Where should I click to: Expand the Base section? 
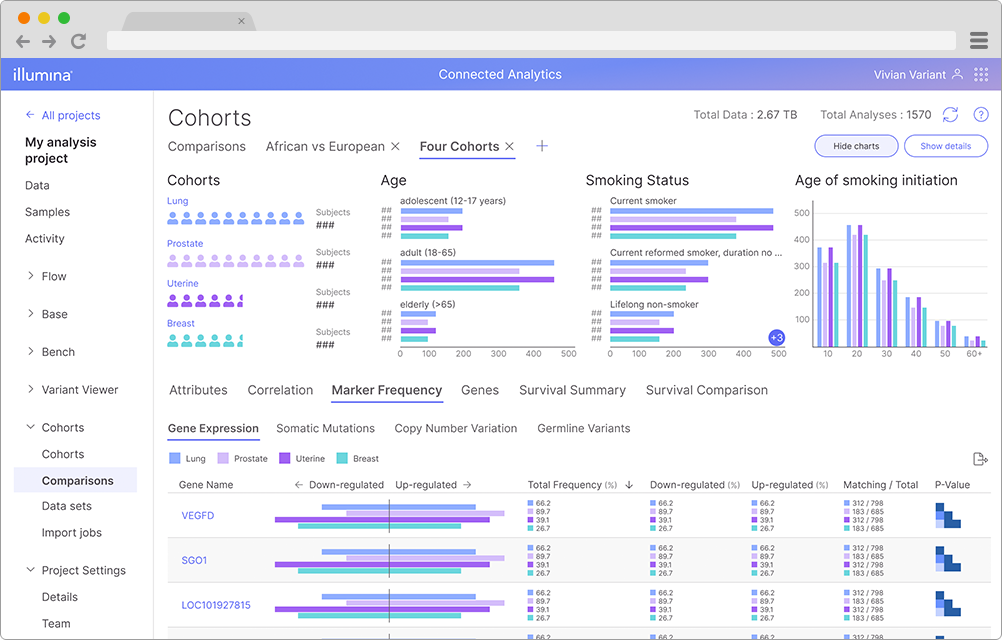point(31,314)
